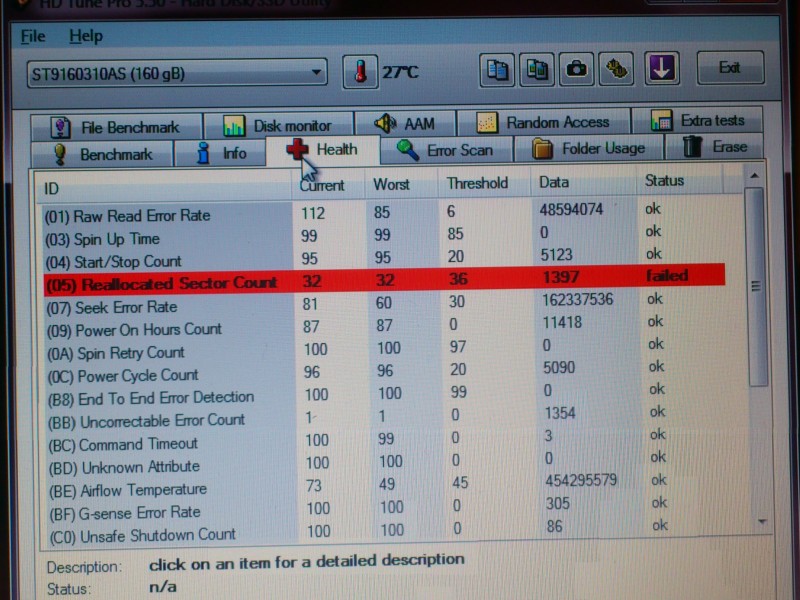Image resolution: width=800 pixels, height=600 pixels.
Task: Click the scrollbar up arrow
Action: pyautogui.click(x=755, y=176)
